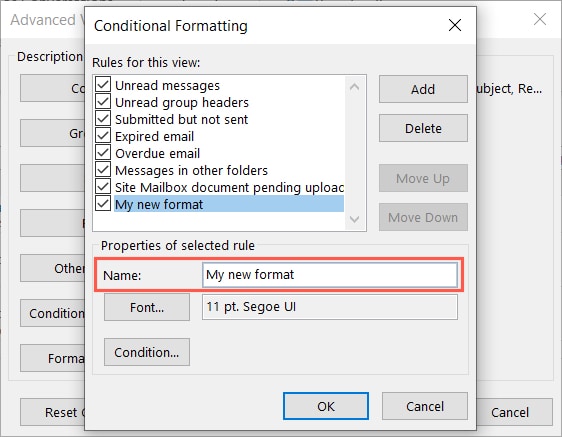Toggle the Overdue email checkbox
The height and width of the screenshot is (437, 562).
coord(103,153)
